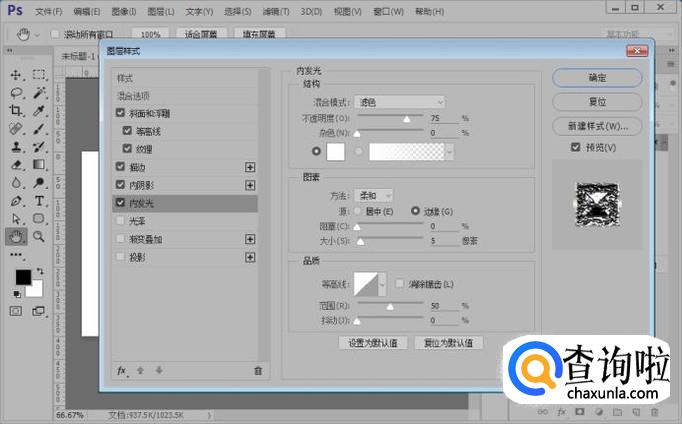This screenshot has width=682, height=424.
Task: Uncheck the 内阴影 effect checkbox
Action: (120, 185)
